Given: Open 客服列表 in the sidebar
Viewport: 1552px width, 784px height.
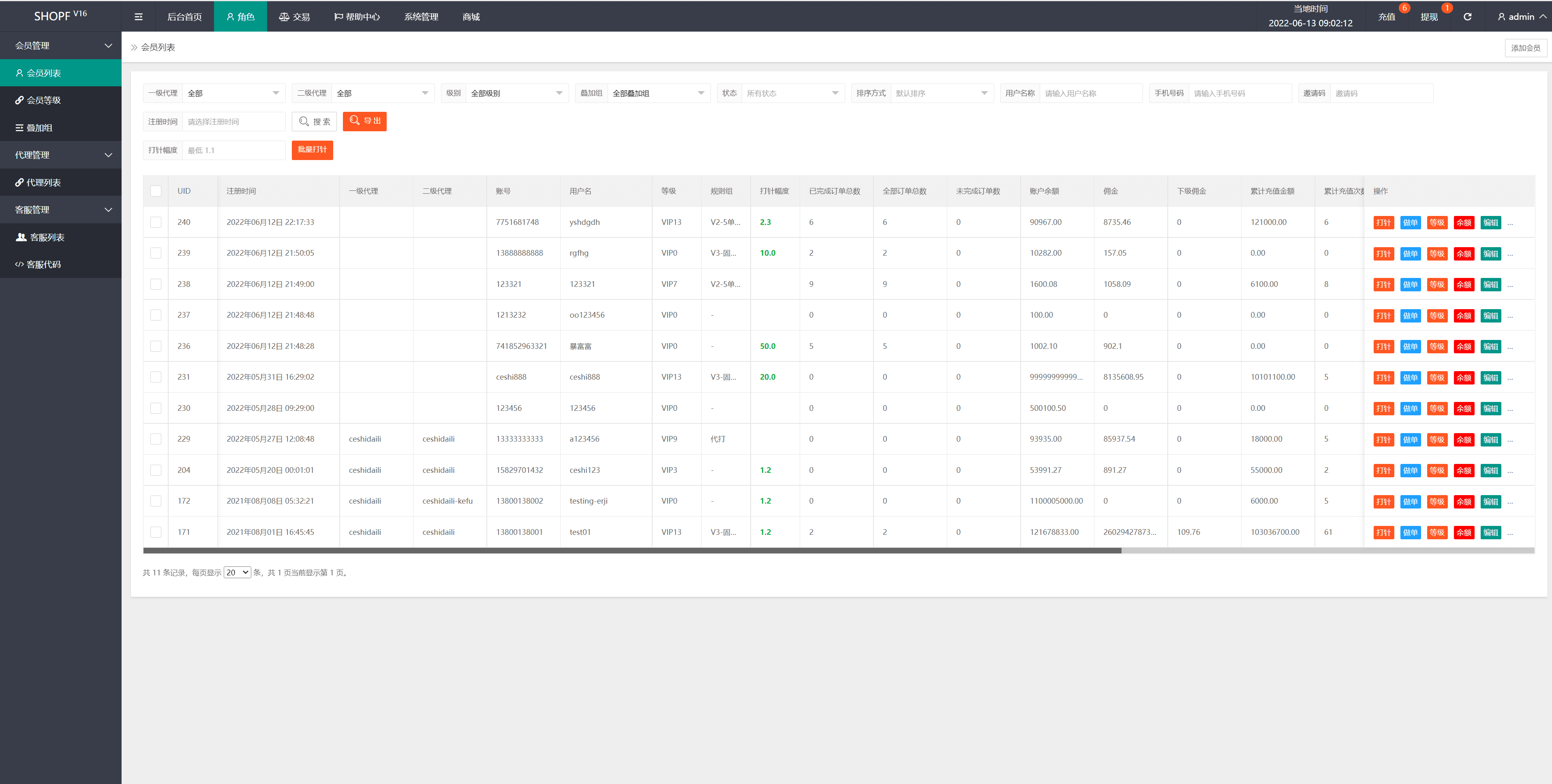Looking at the screenshot, I should point(47,237).
